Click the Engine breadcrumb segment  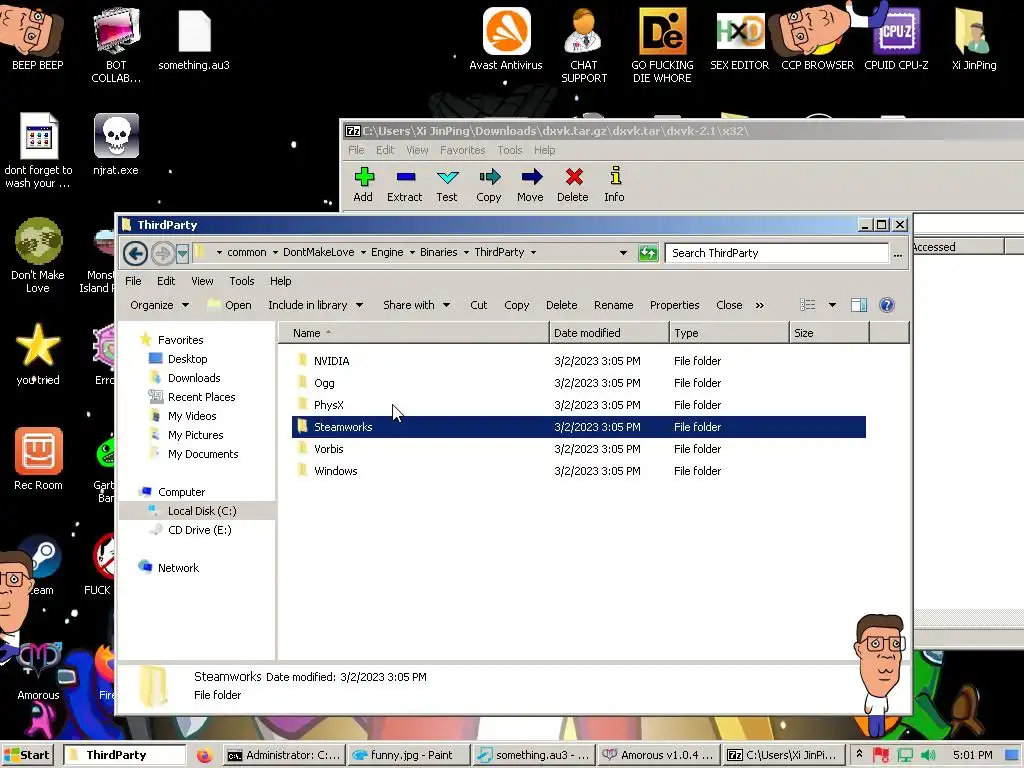pyautogui.click(x=387, y=253)
